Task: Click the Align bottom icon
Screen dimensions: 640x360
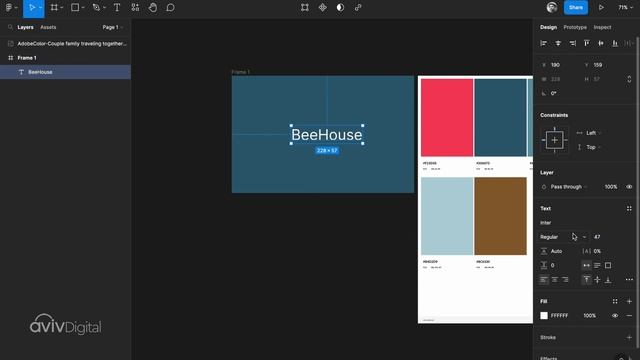Action: [x=615, y=43]
